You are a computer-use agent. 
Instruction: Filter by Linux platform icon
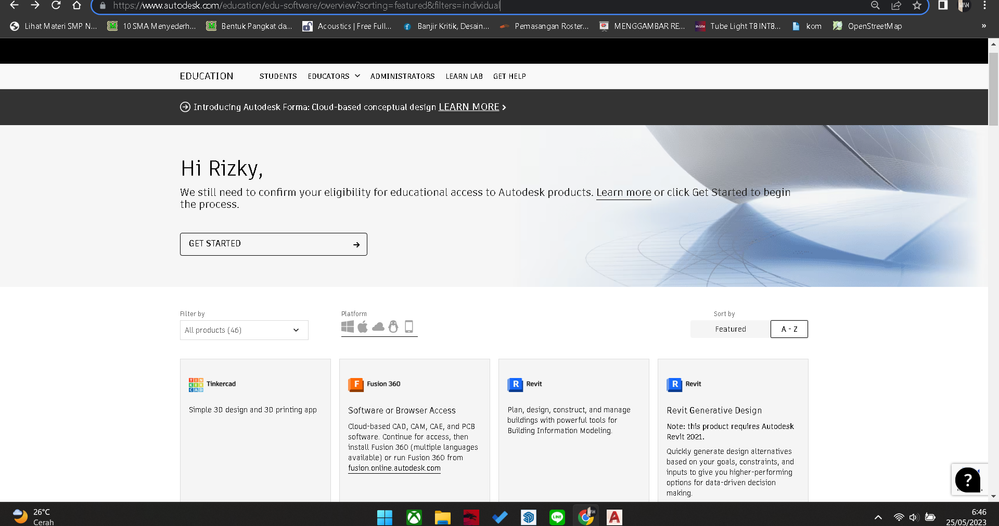click(x=393, y=327)
